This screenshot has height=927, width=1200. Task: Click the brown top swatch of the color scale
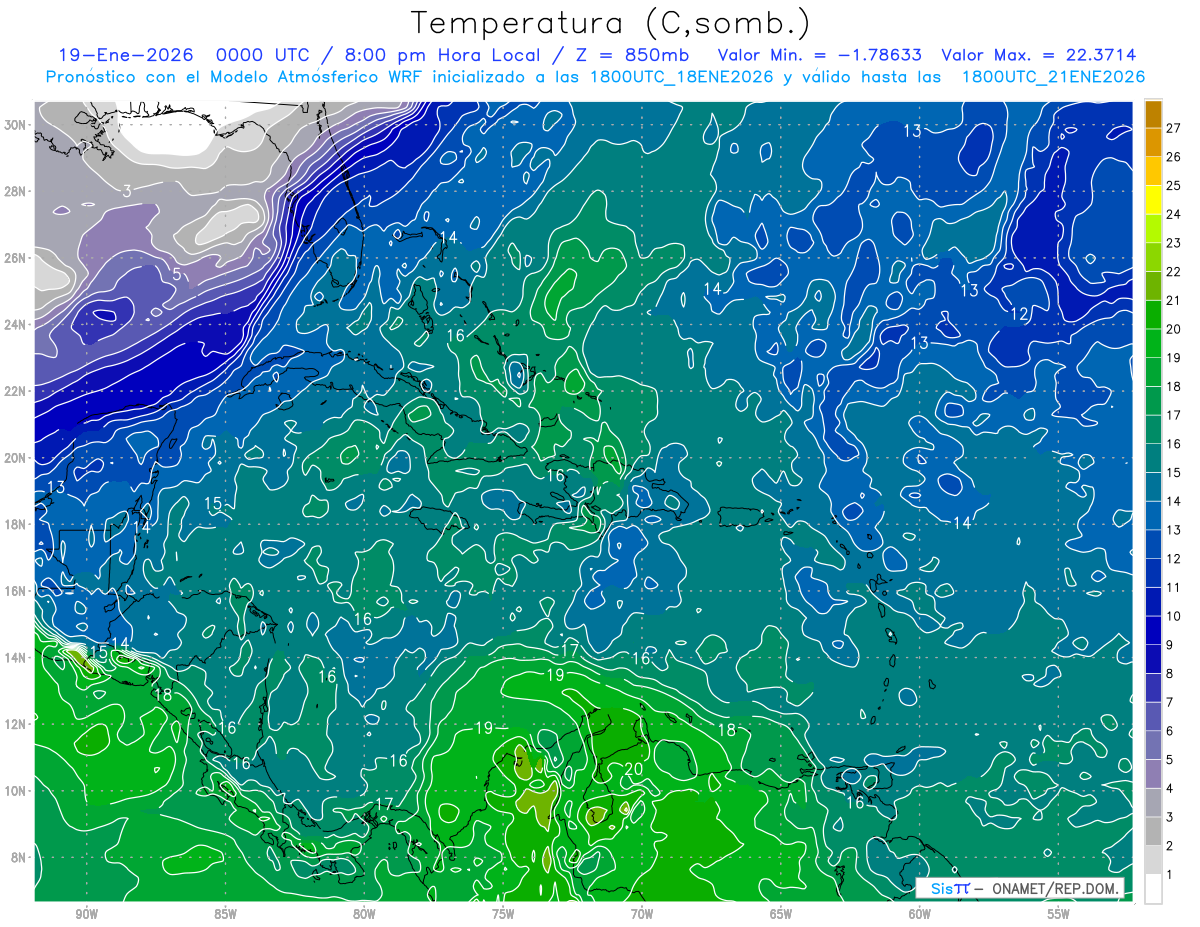pyautogui.click(x=1153, y=114)
